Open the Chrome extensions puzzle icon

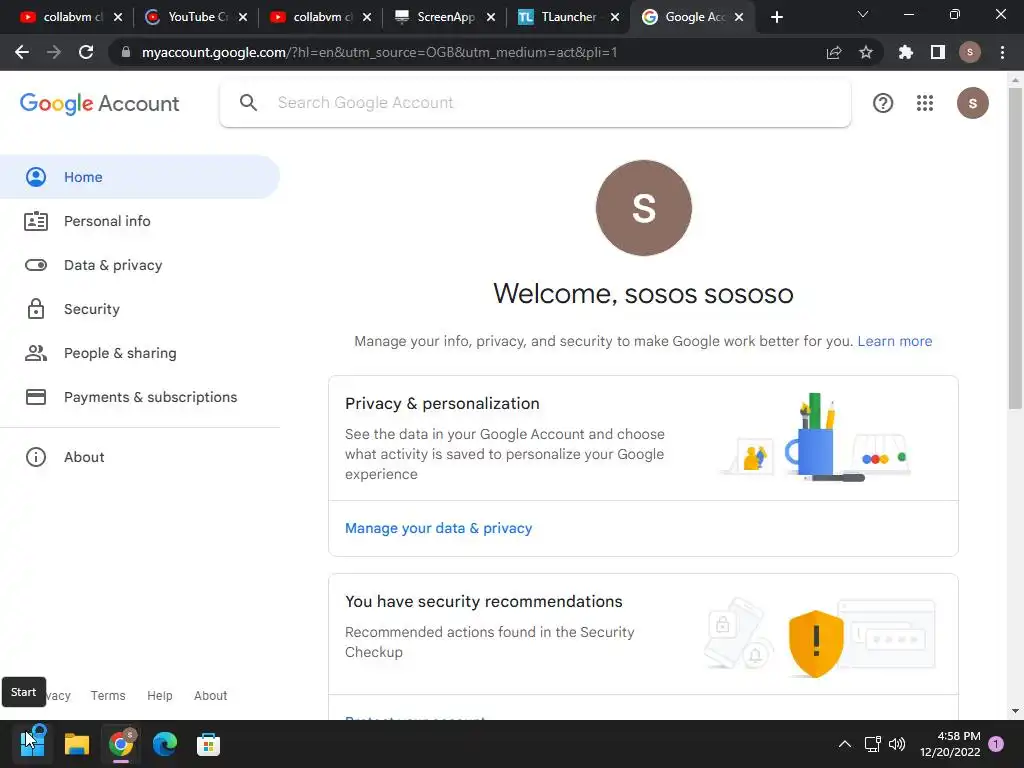[x=906, y=52]
